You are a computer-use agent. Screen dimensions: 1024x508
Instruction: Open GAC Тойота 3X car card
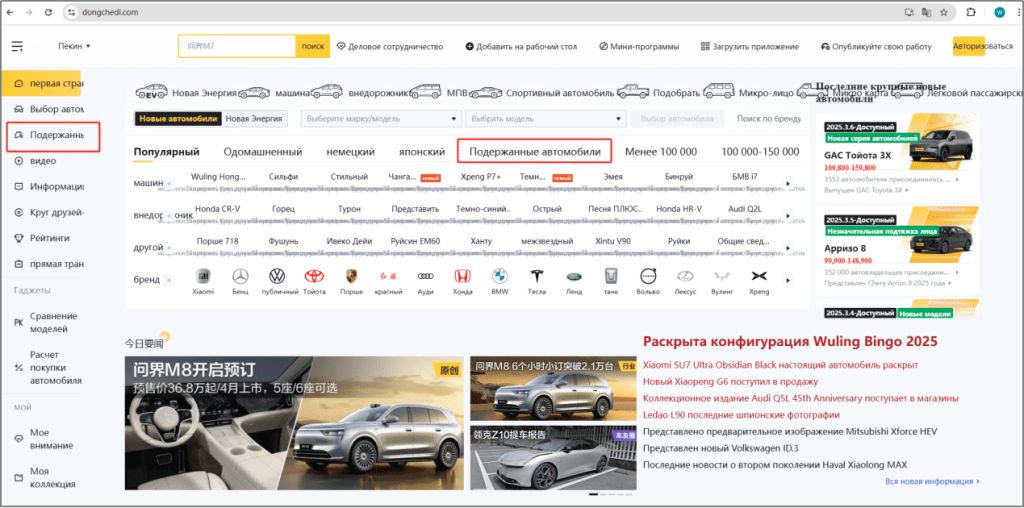point(897,155)
